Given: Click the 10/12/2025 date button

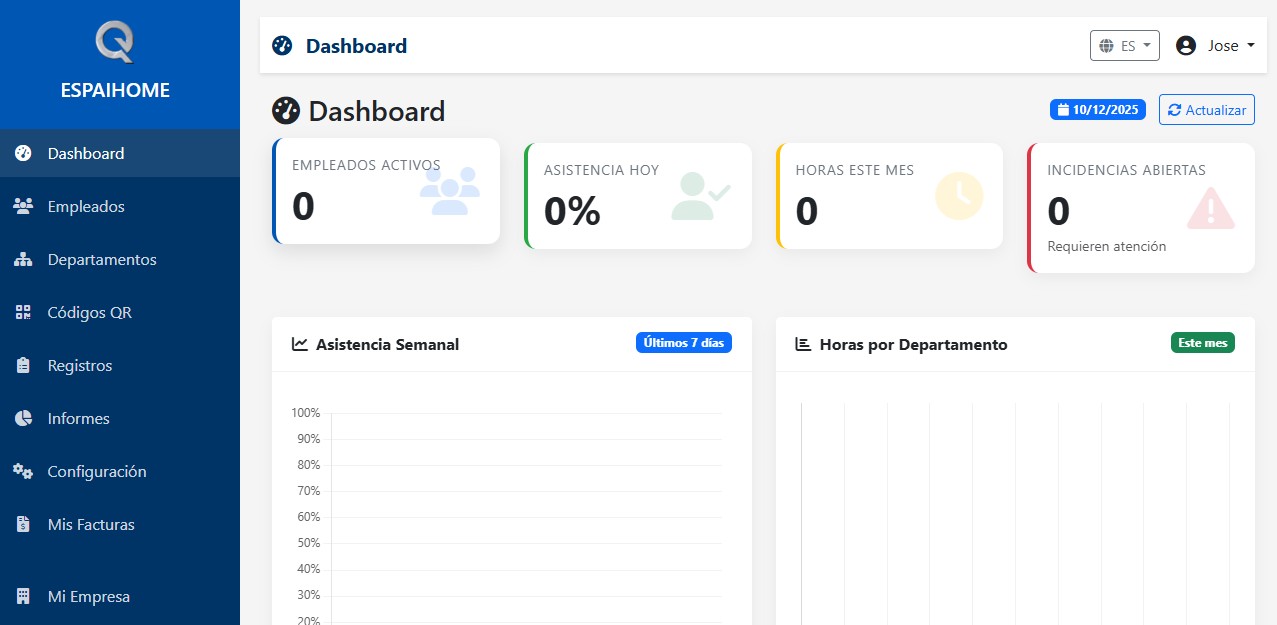Looking at the screenshot, I should click(x=1097, y=109).
